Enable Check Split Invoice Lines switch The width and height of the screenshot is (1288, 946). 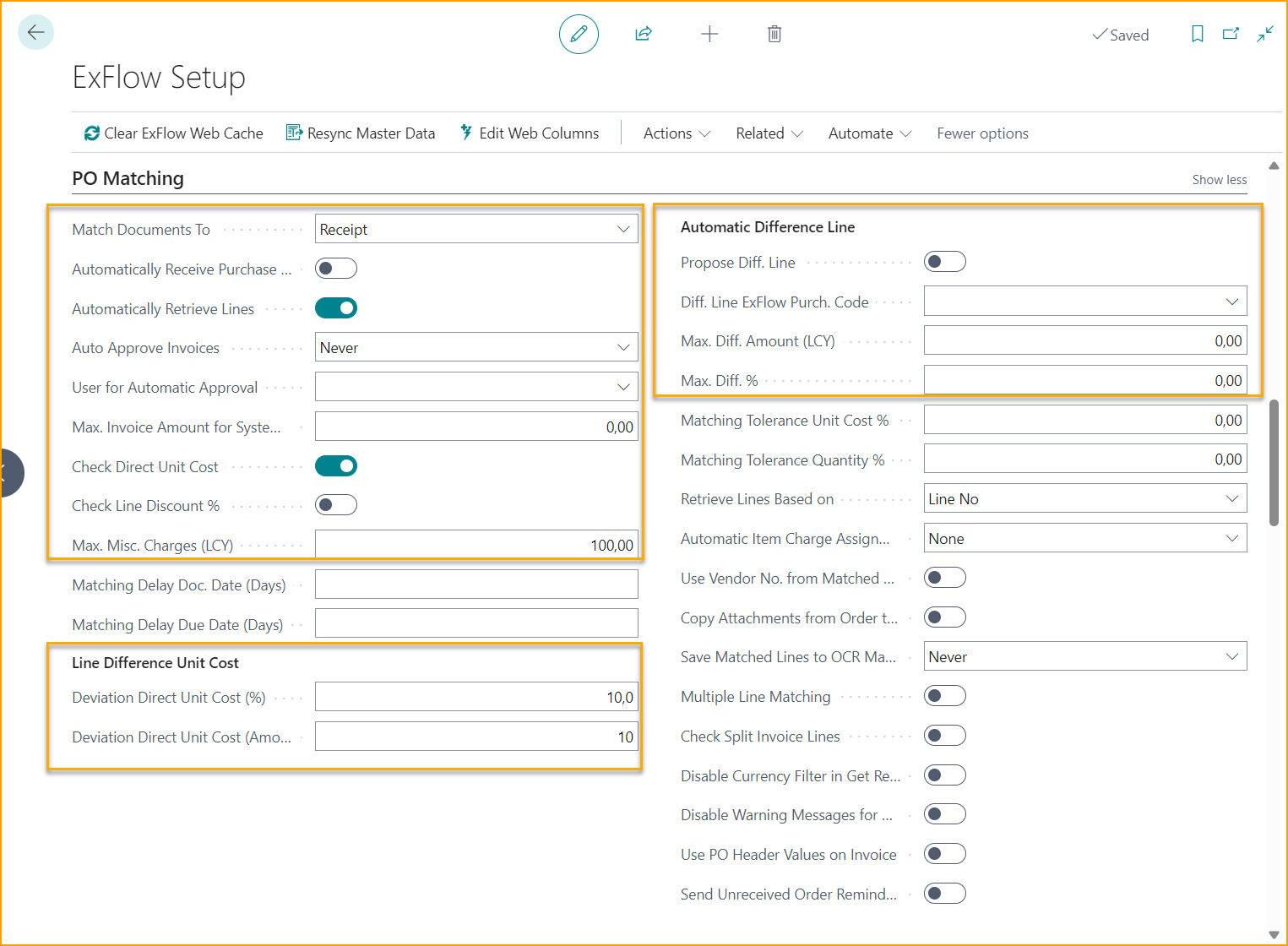[945, 736]
